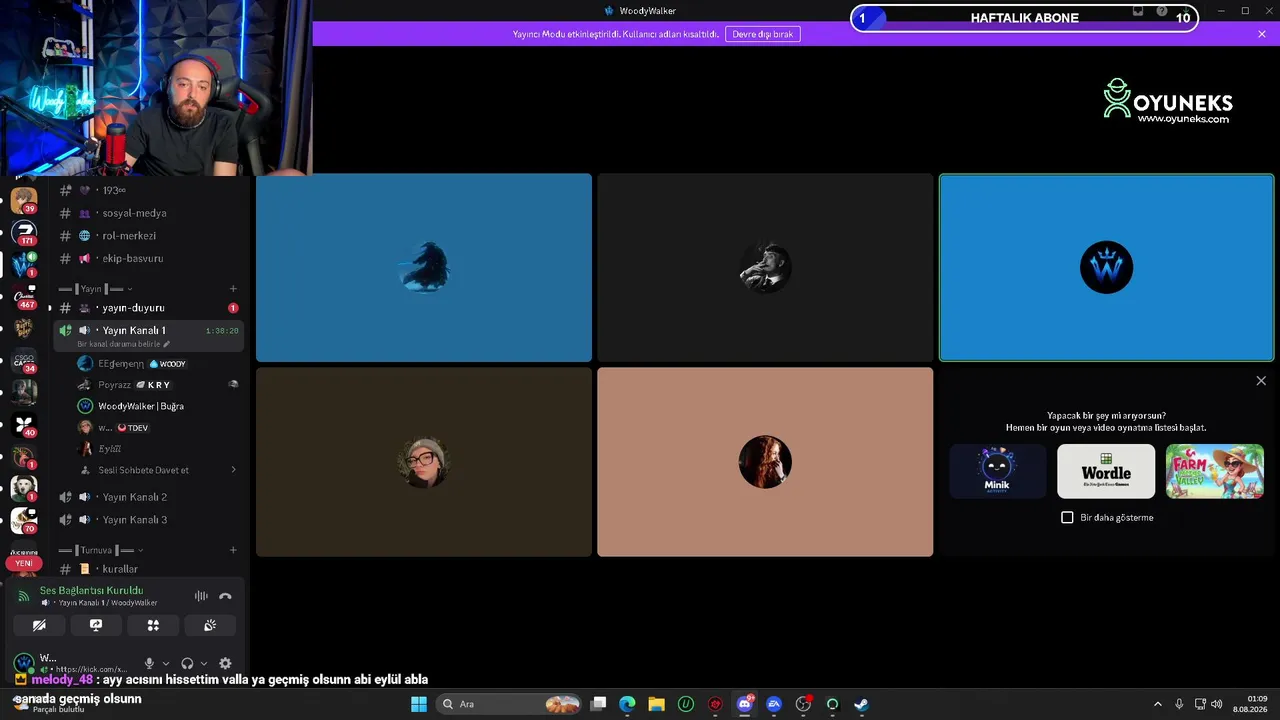Launch the Wordle activity
The height and width of the screenshot is (720, 1280).
pyautogui.click(x=1106, y=471)
